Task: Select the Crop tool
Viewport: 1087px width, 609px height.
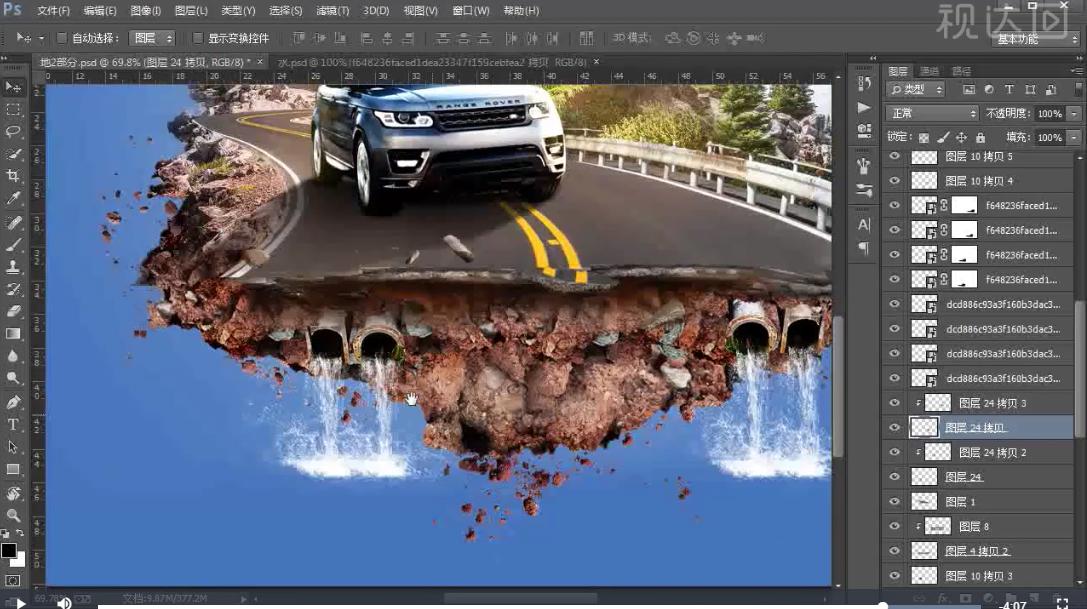Action: coord(14,176)
